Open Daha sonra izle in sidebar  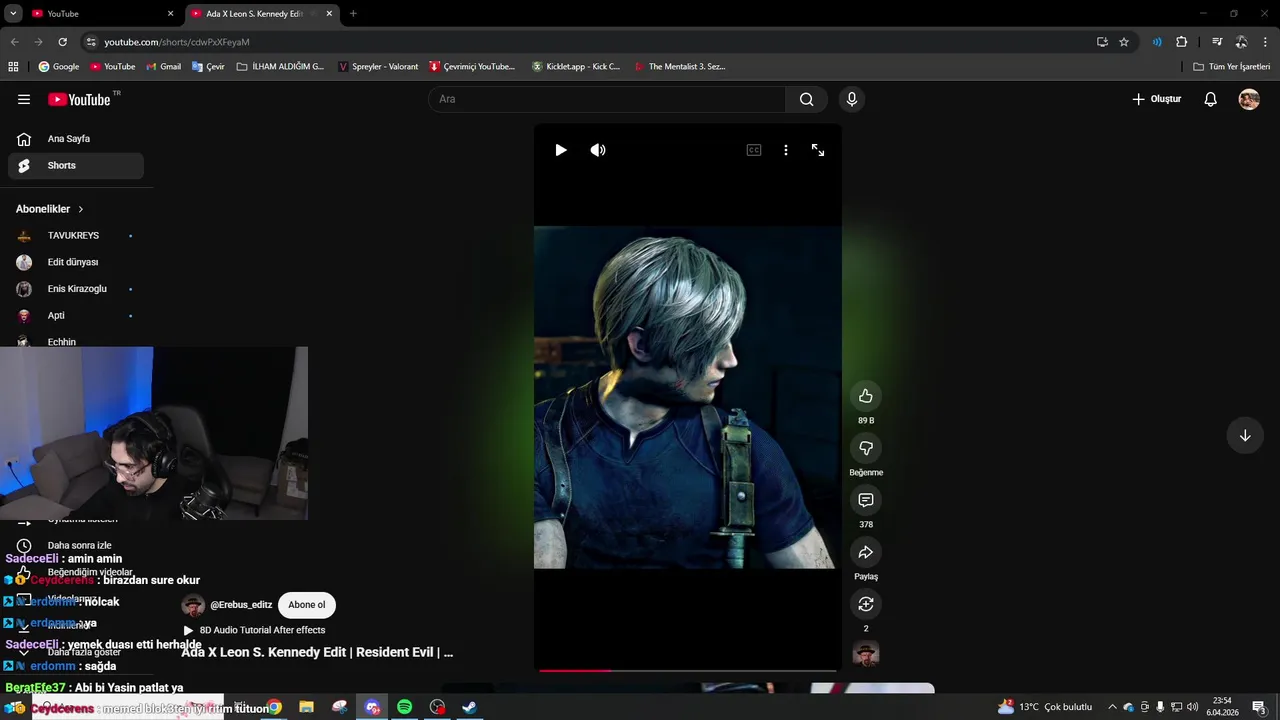click(79, 546)
